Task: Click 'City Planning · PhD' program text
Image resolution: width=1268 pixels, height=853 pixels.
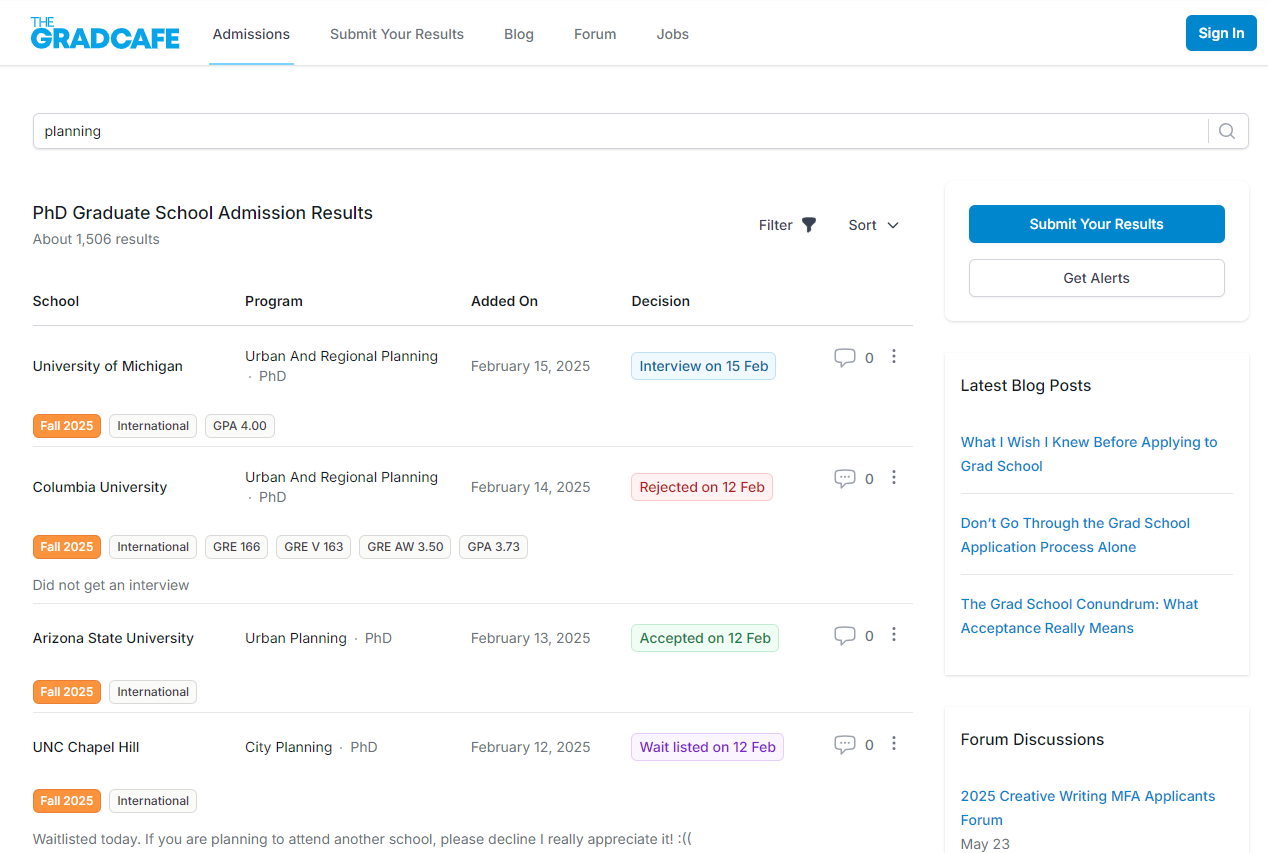Action: click(x=311, y=747)
